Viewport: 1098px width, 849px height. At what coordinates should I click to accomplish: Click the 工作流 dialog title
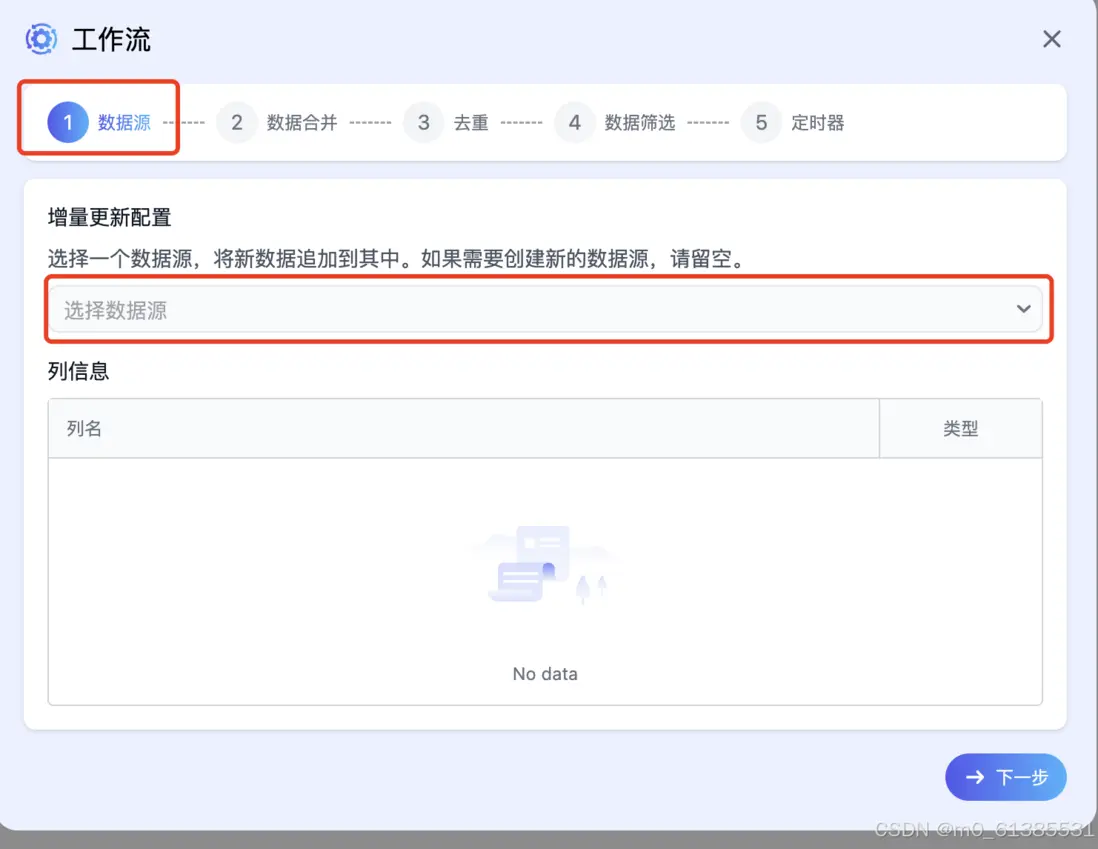pos(111,39)
